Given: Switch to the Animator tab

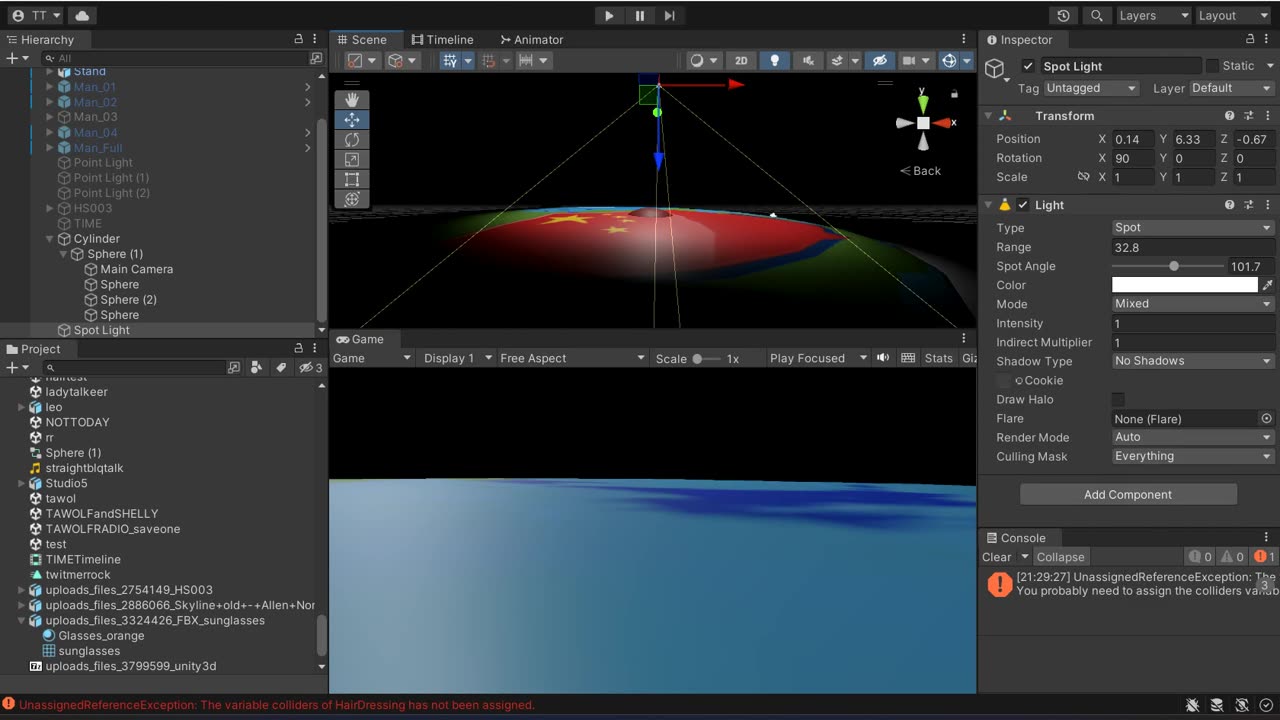Looking at the screenshot, I should pos(531,40).
